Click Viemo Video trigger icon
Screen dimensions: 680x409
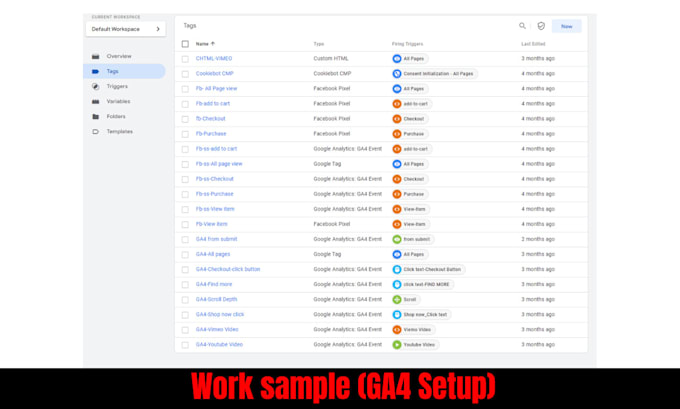tap(396, 330)
